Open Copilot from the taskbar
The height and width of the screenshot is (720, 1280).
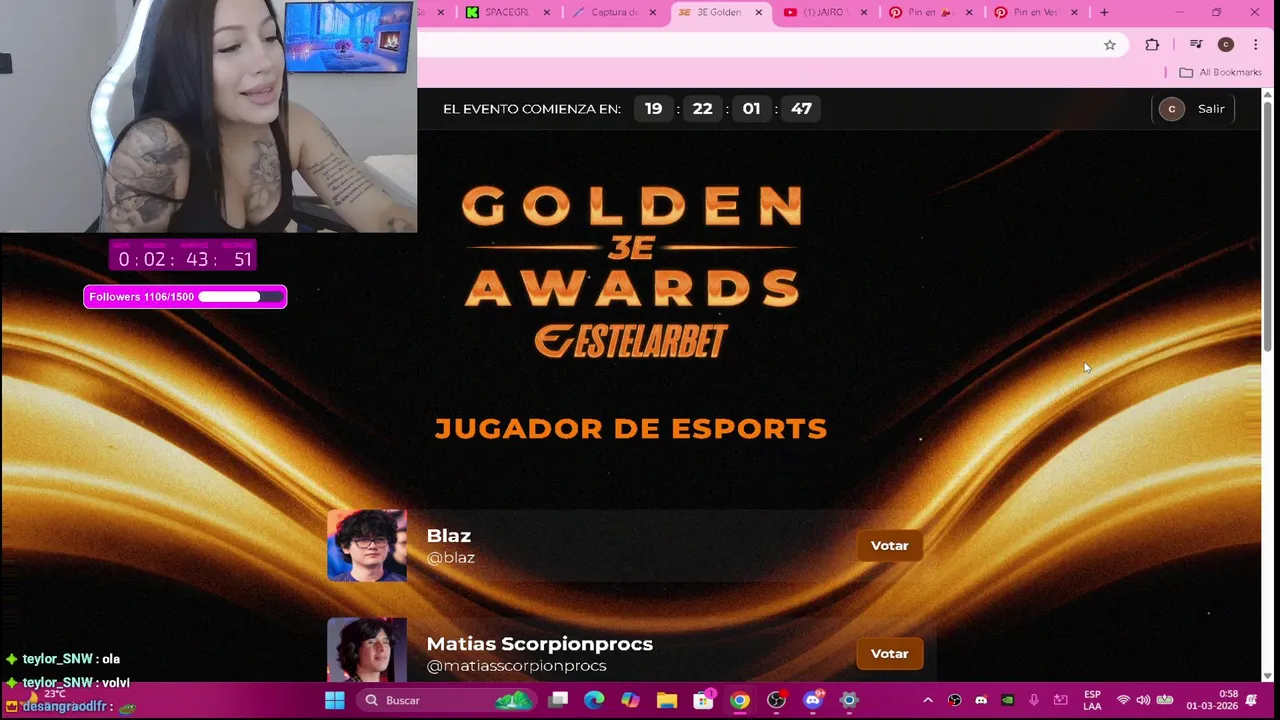pyautogui.click(x=630, y=700)
